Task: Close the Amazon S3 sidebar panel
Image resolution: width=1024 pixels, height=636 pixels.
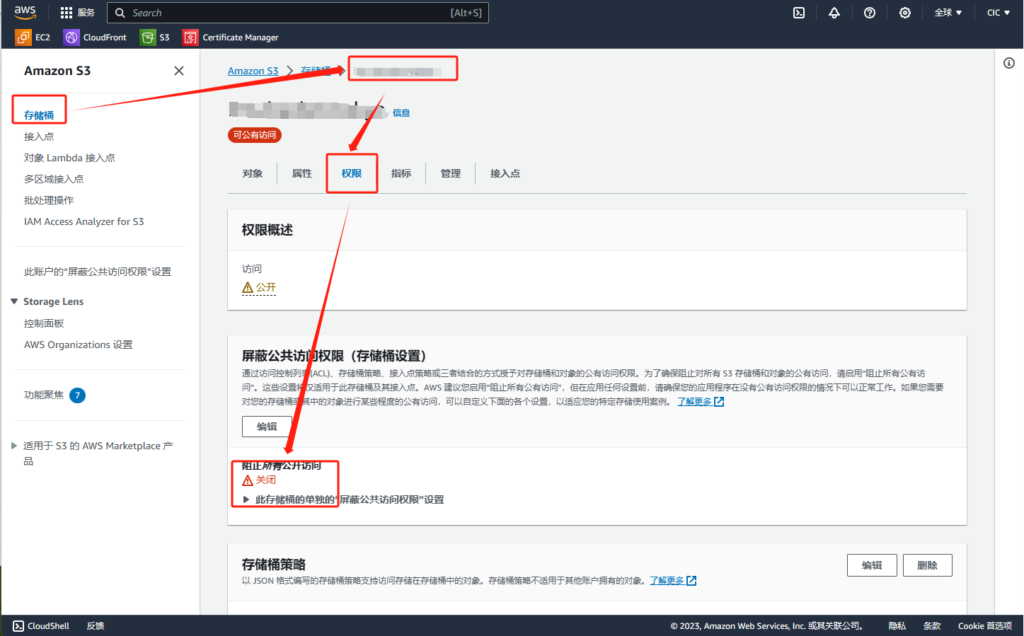Action: [179, 71]
